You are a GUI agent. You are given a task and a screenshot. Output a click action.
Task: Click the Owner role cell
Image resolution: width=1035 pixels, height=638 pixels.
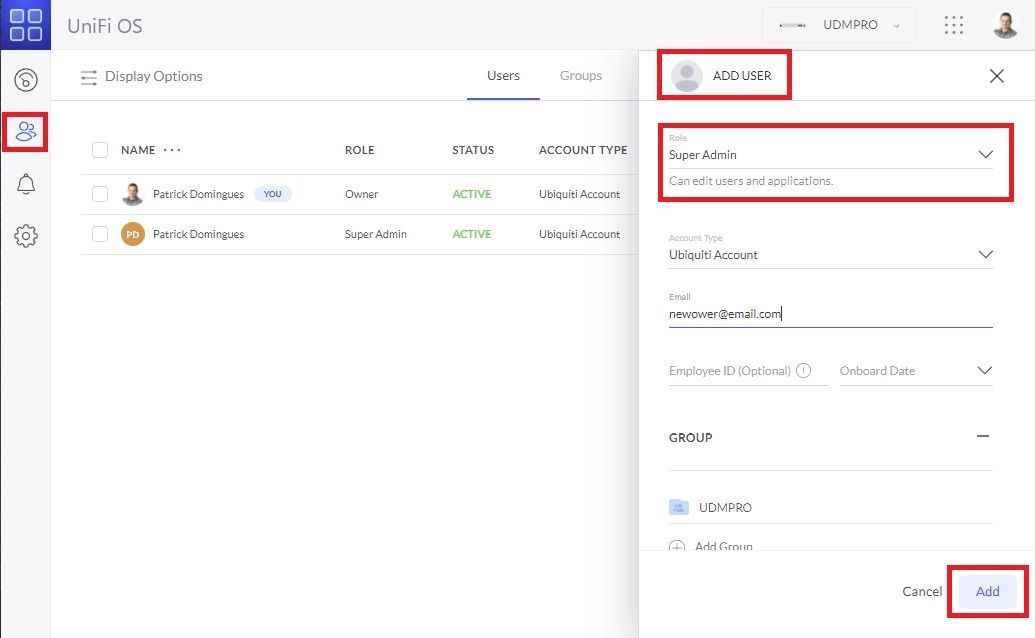pyautogui.click(x=361, y=194)
